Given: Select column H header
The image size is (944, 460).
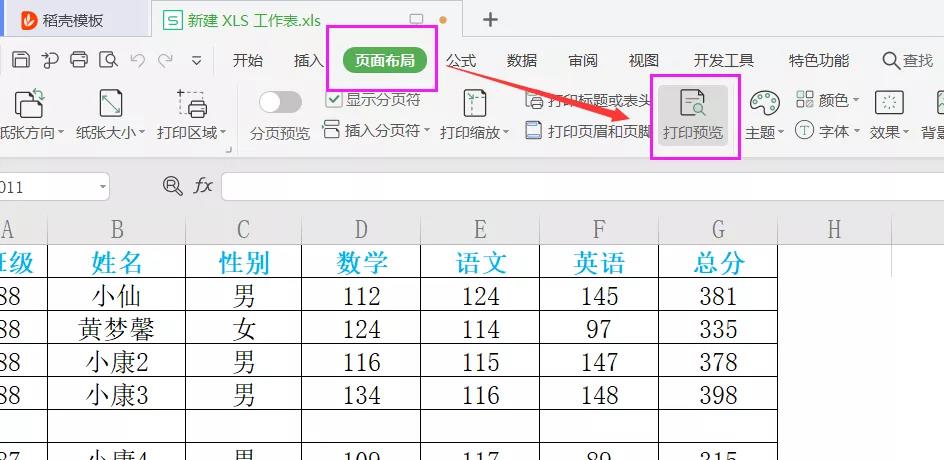Looking at the screenshot, I should 834,230.
